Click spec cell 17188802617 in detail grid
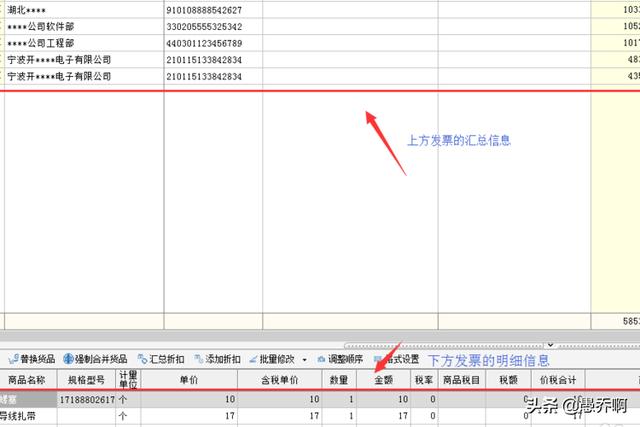The image size is (640, 427). [87, 399]
